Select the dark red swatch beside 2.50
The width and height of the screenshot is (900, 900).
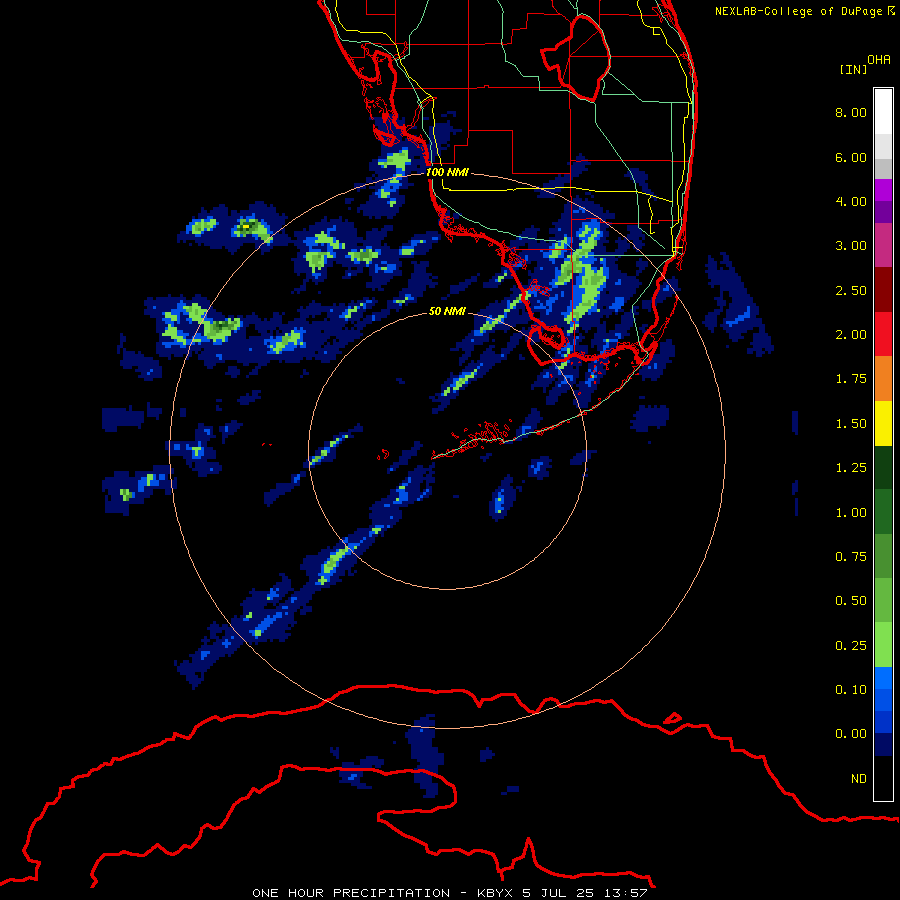pyautogui.click(x=883, y=290)
